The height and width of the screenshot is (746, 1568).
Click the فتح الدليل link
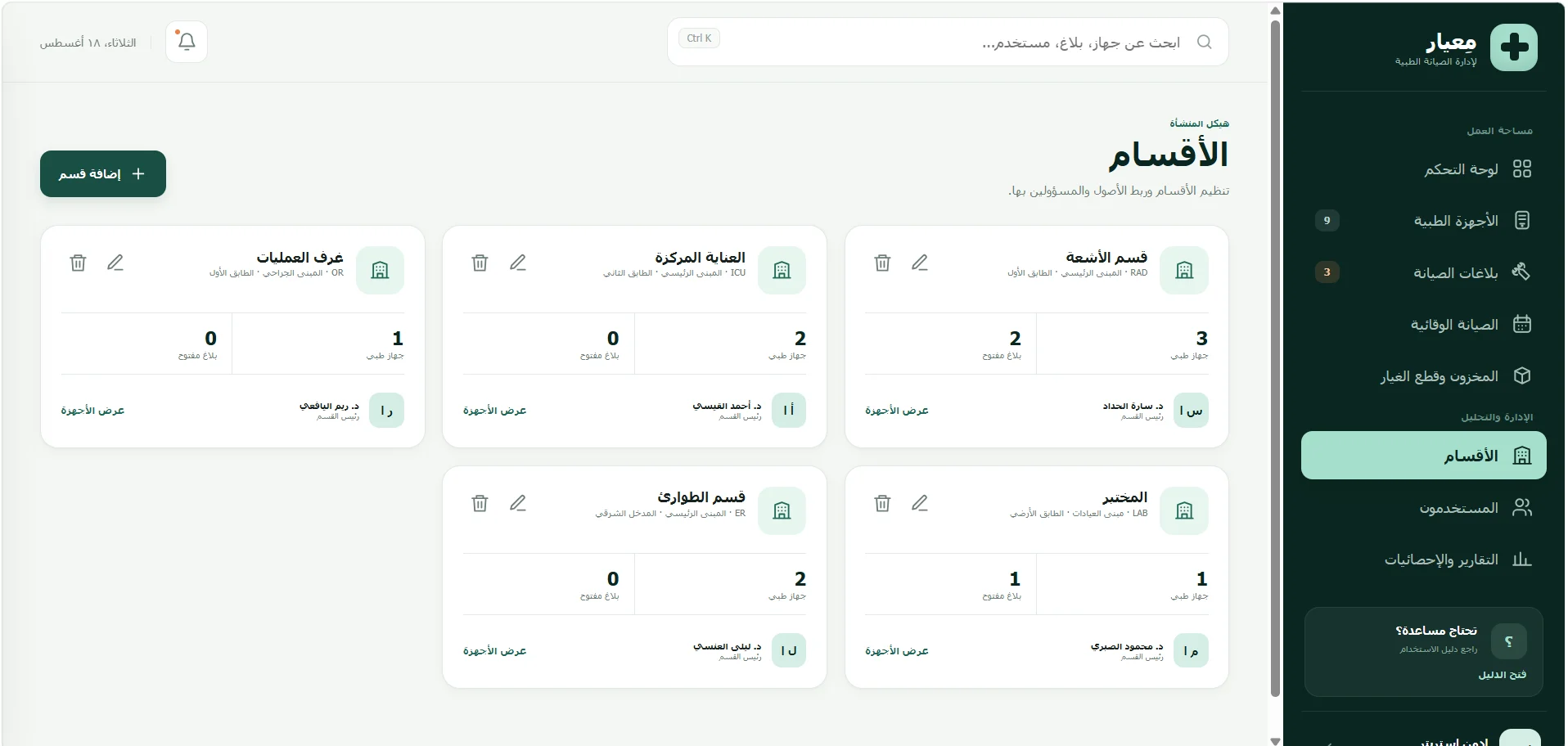(1502, 675)
